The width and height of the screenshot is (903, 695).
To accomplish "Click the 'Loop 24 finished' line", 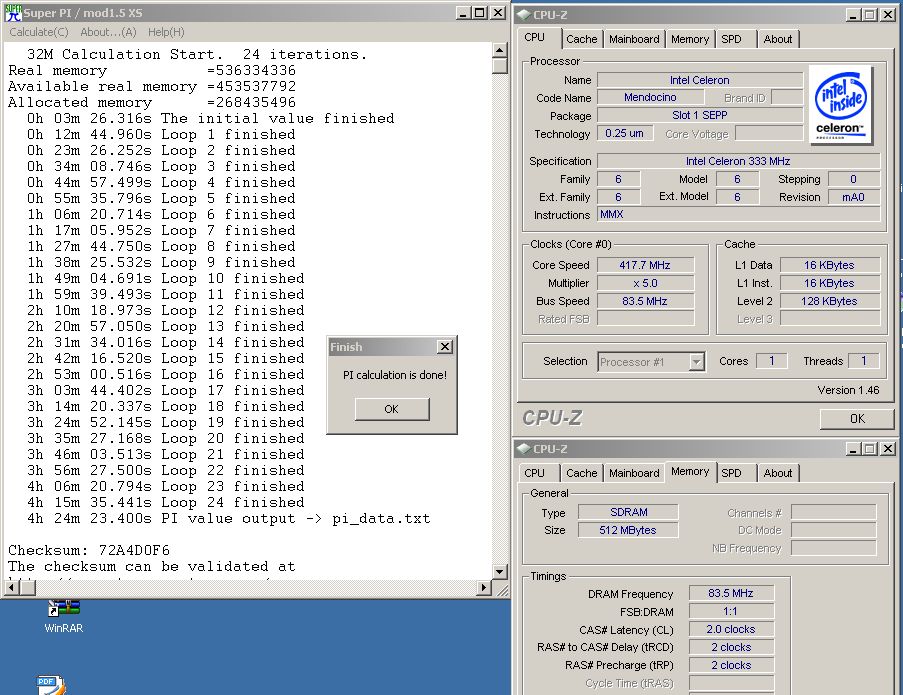I will pos(165,502).
